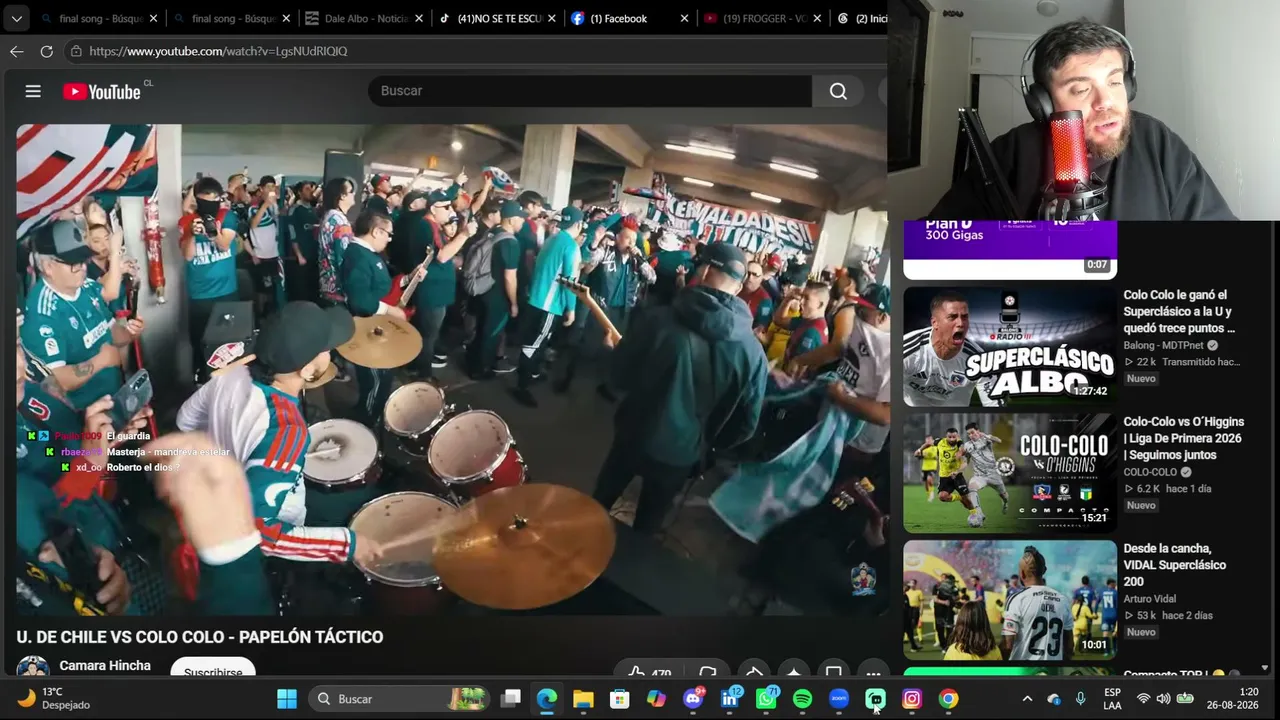The image size is (1280, 720).
Task: Open the Camara Hincha channel name
Action: (105, 666)
